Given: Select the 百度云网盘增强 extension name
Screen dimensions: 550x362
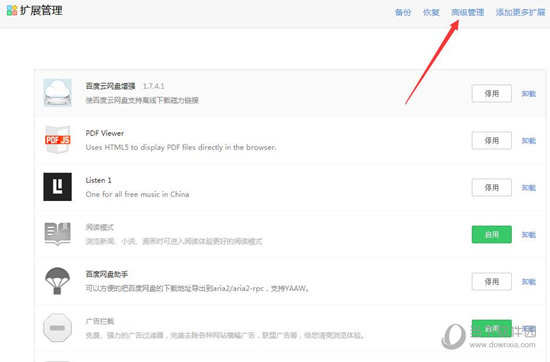Looking at the screenshot, I should pos(110,86).
